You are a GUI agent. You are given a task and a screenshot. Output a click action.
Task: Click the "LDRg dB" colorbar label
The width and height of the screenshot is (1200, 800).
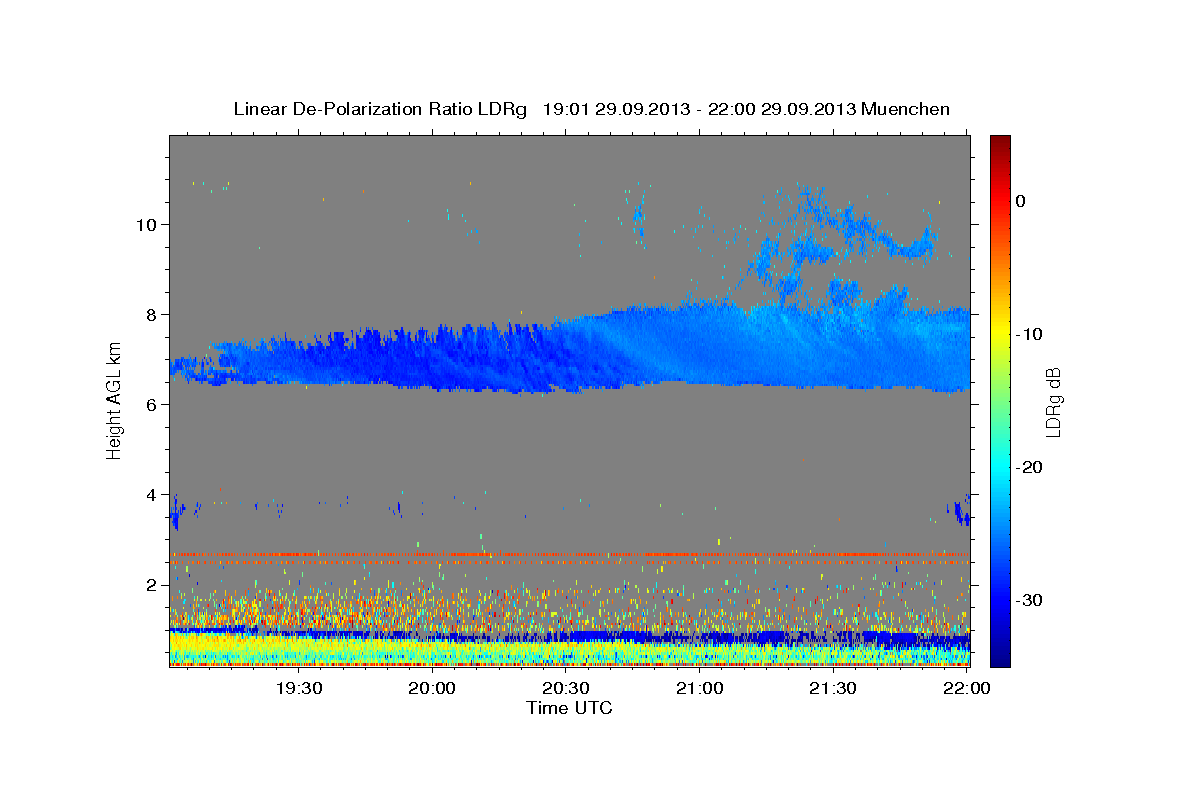1053,401
